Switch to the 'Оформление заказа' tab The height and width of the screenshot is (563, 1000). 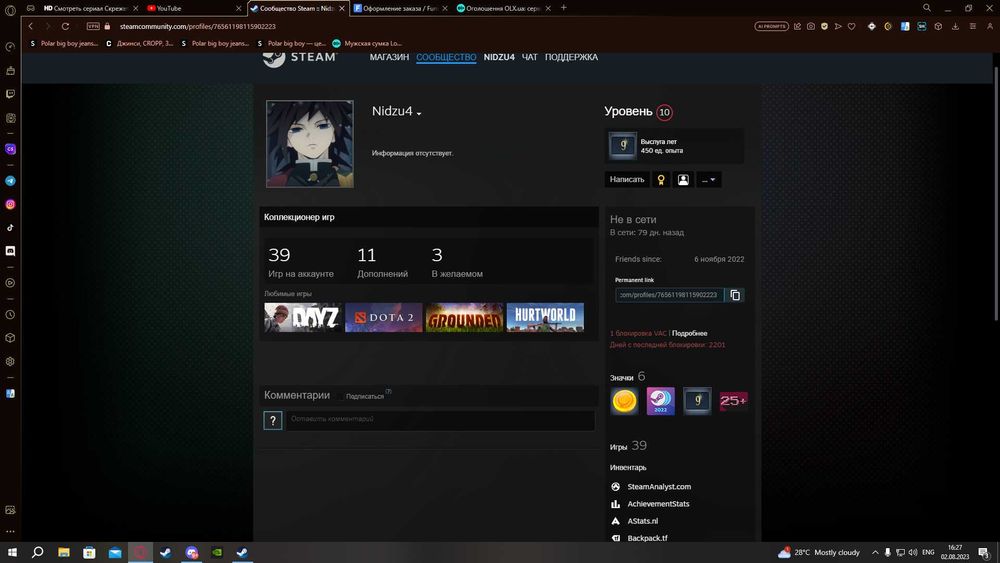coord(399,8)
